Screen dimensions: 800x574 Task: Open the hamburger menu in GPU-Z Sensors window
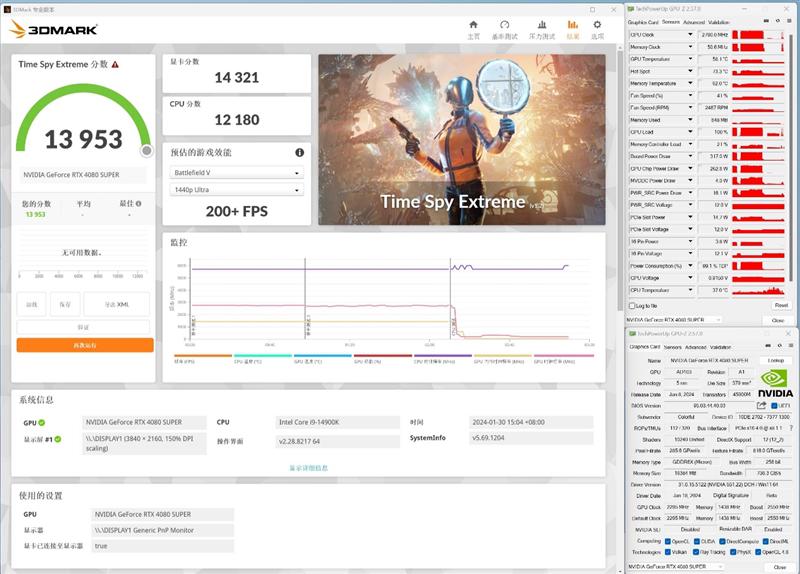tap(789, 21)
